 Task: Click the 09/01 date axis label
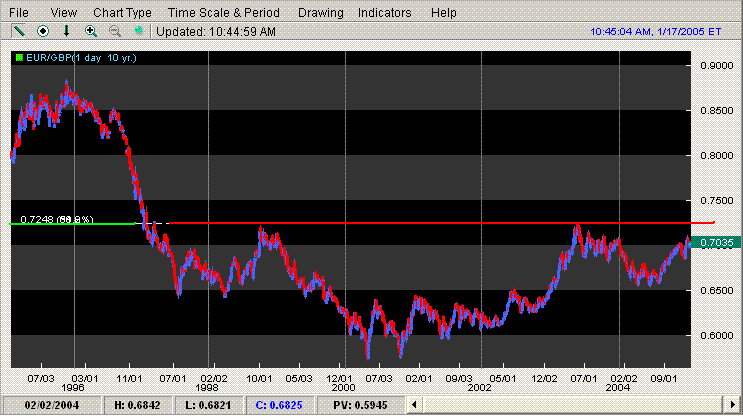point(663,379)
